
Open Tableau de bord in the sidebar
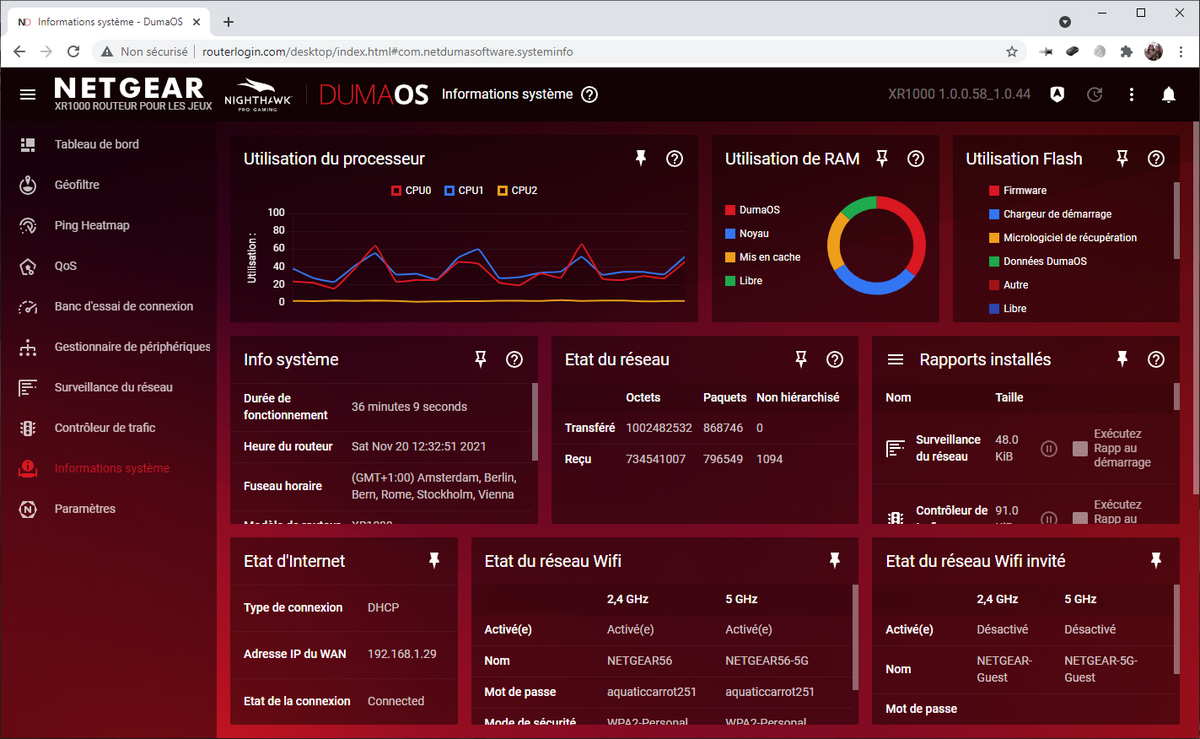pyautogui.click(x=97, y=144)
